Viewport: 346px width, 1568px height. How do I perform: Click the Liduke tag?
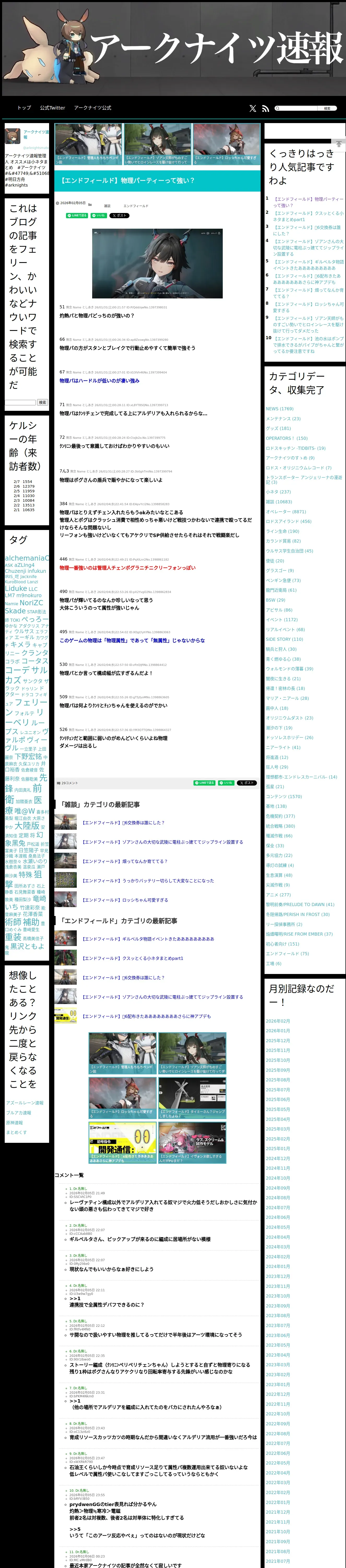click(x=16, y=588)
